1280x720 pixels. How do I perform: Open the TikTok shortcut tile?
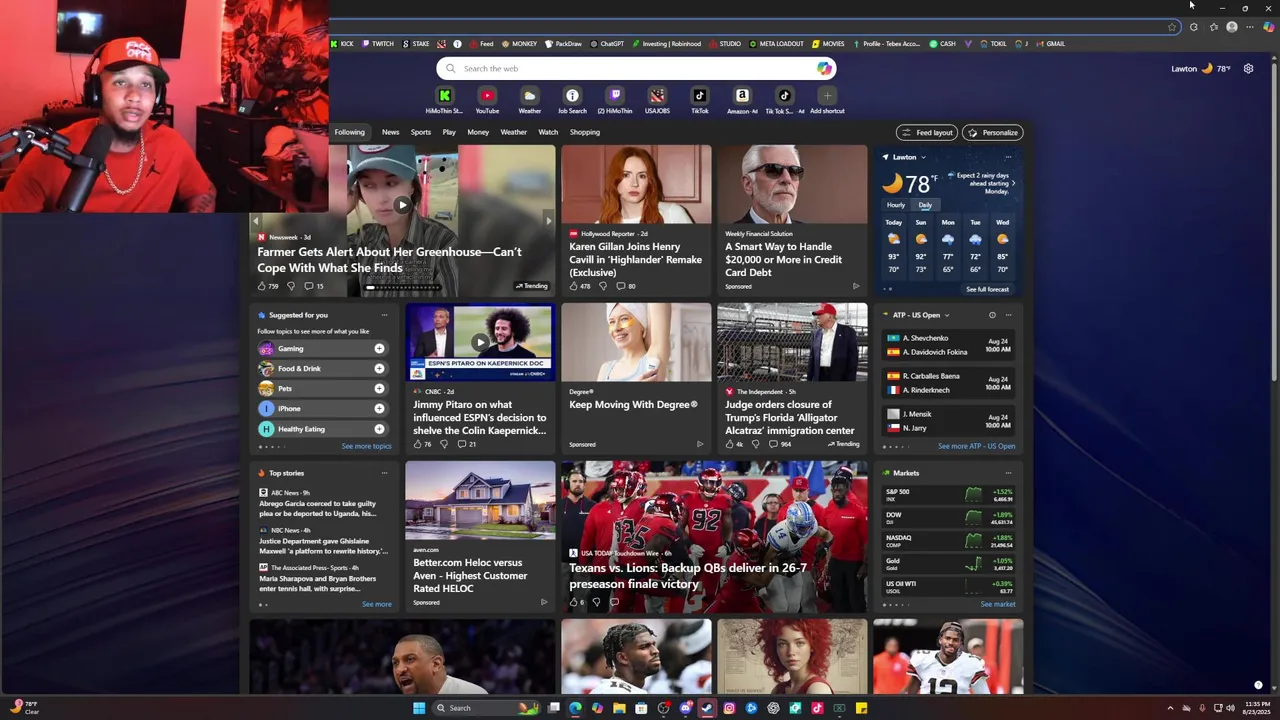tap(699, 100)
